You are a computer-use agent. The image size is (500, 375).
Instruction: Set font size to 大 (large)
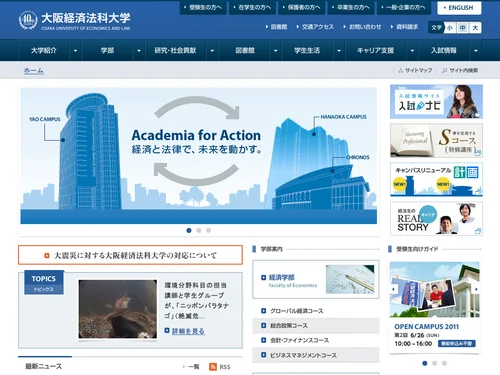point(475,28)
